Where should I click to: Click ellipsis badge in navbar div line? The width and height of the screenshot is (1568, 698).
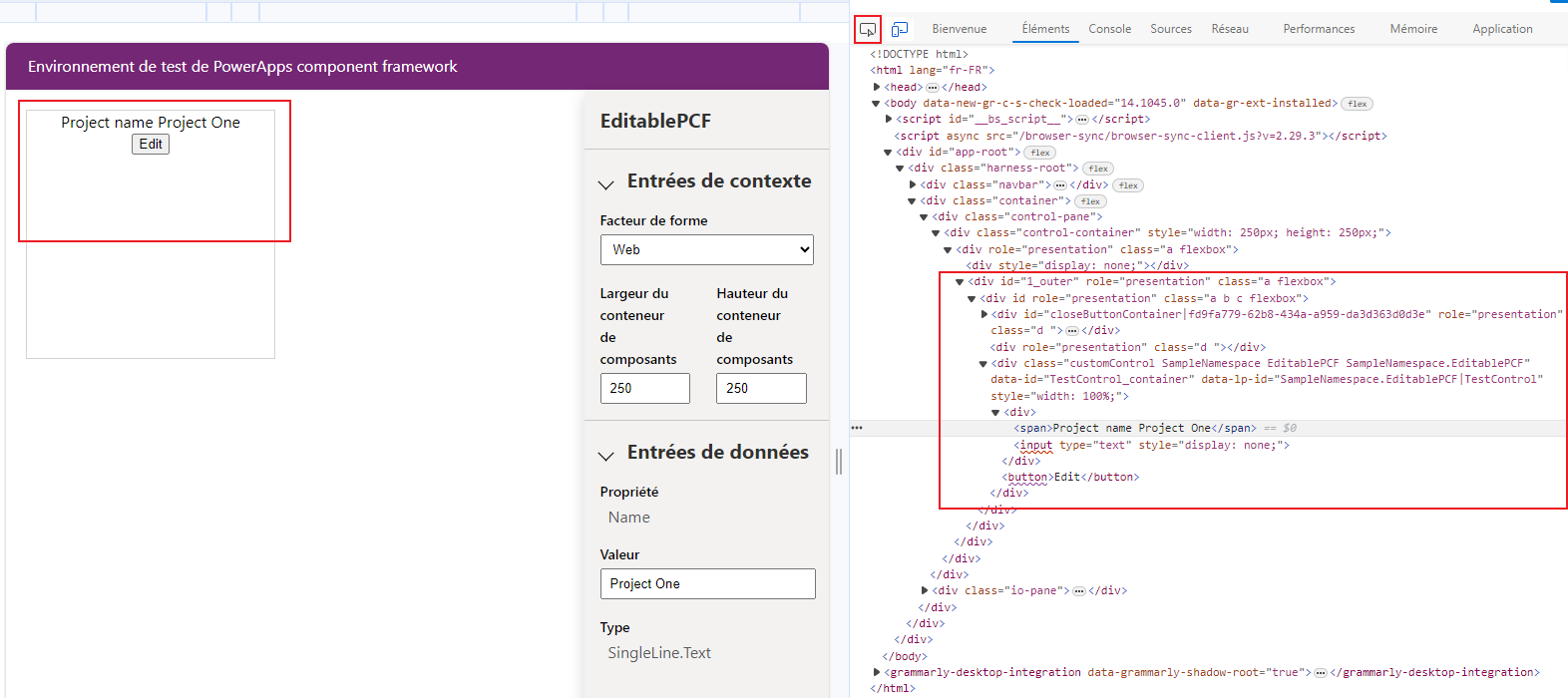[x=1060, y=185]
